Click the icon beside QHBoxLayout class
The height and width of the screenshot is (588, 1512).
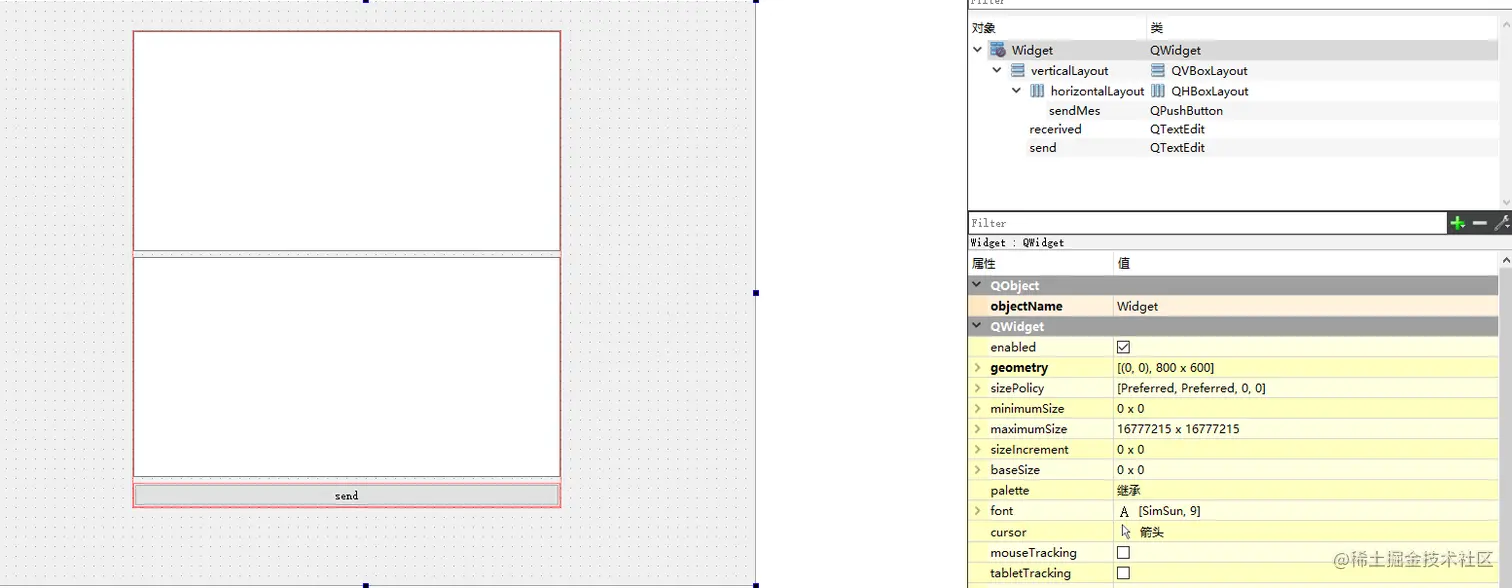click(x=1158, y=91)
